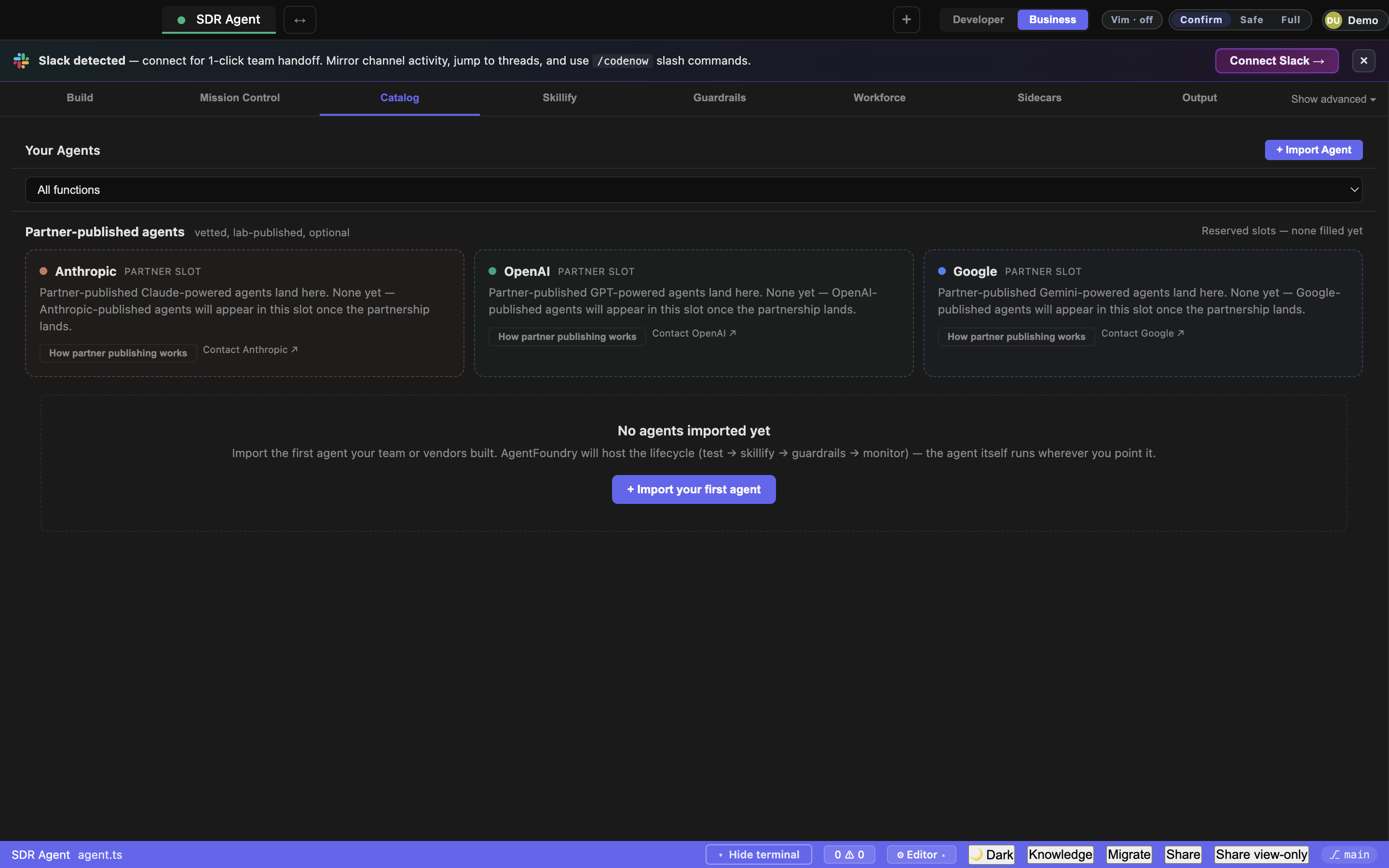This screenshot has height=868, width=1389.
Task: Expand Show advanced options
Action: pos(1333,99)
